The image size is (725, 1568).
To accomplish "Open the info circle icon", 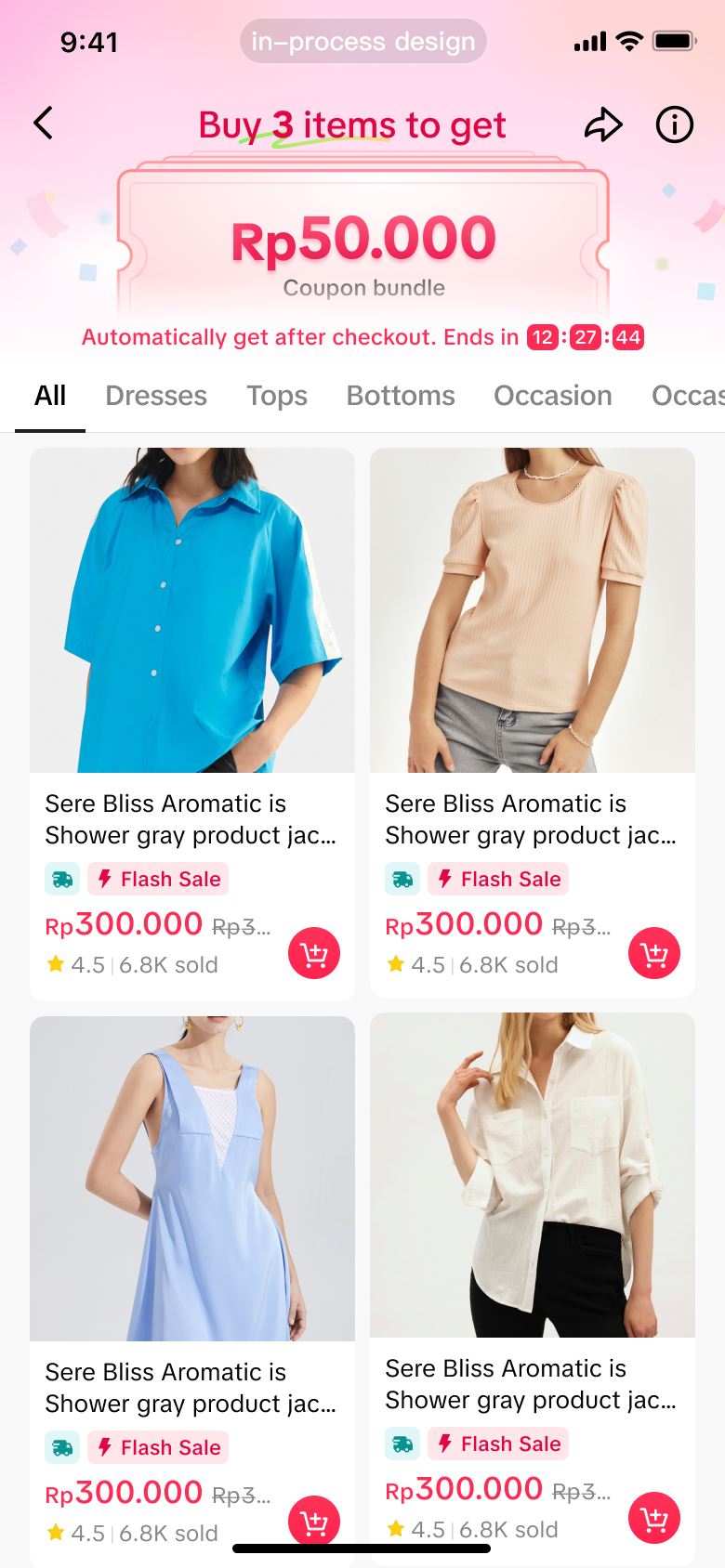I will (674, 124).
